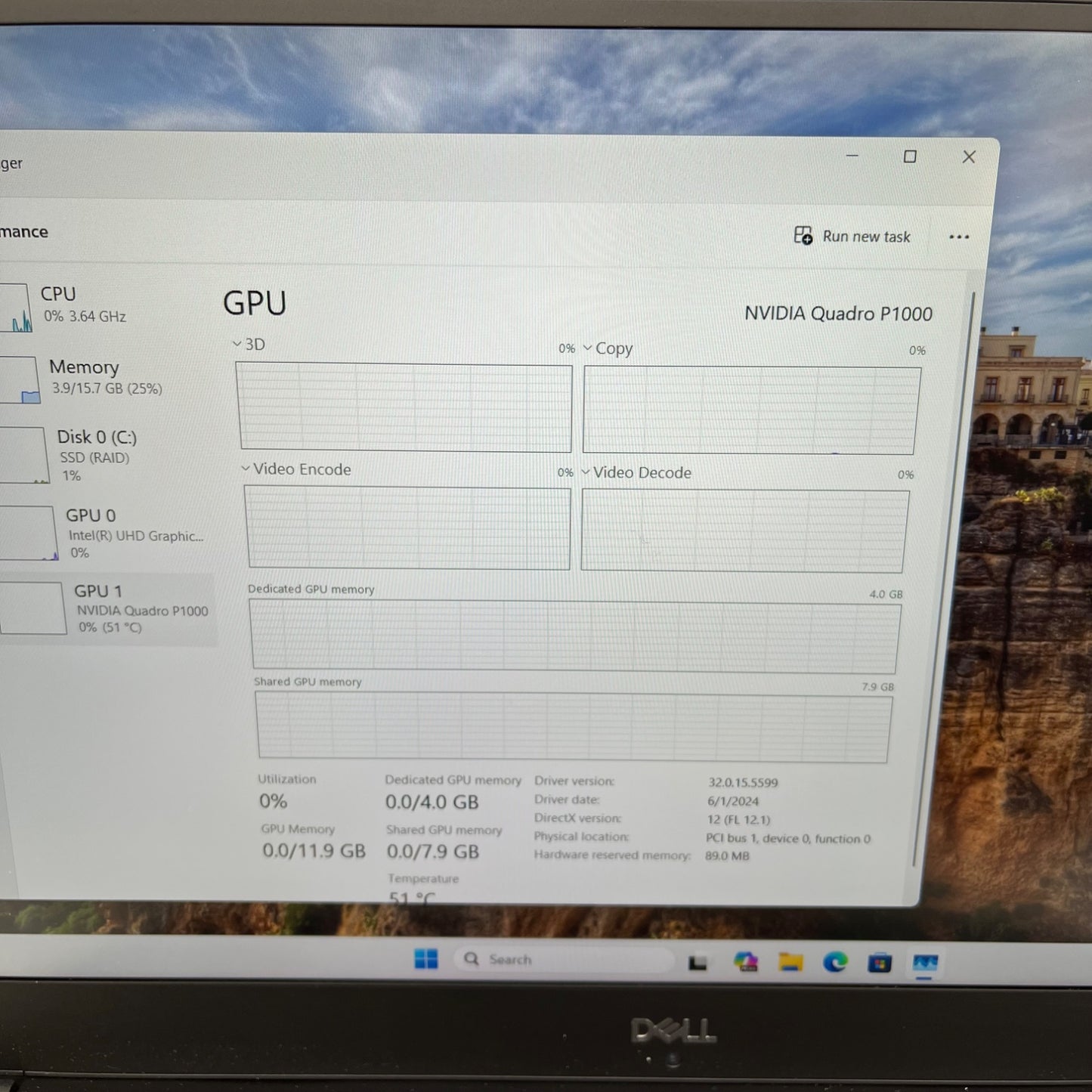
Task: Collapse the Video Encode section
Action: (245, 469)
